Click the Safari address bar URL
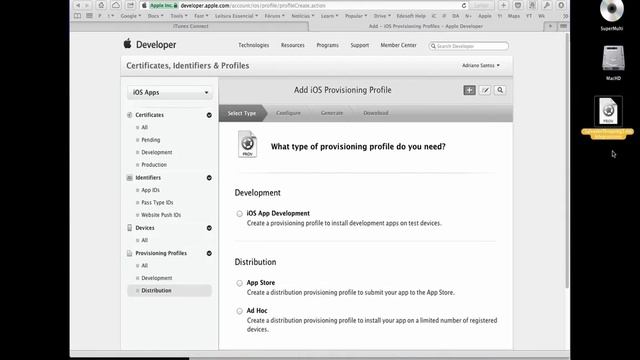This screenshot has height=360, width=640. [253, 6]
